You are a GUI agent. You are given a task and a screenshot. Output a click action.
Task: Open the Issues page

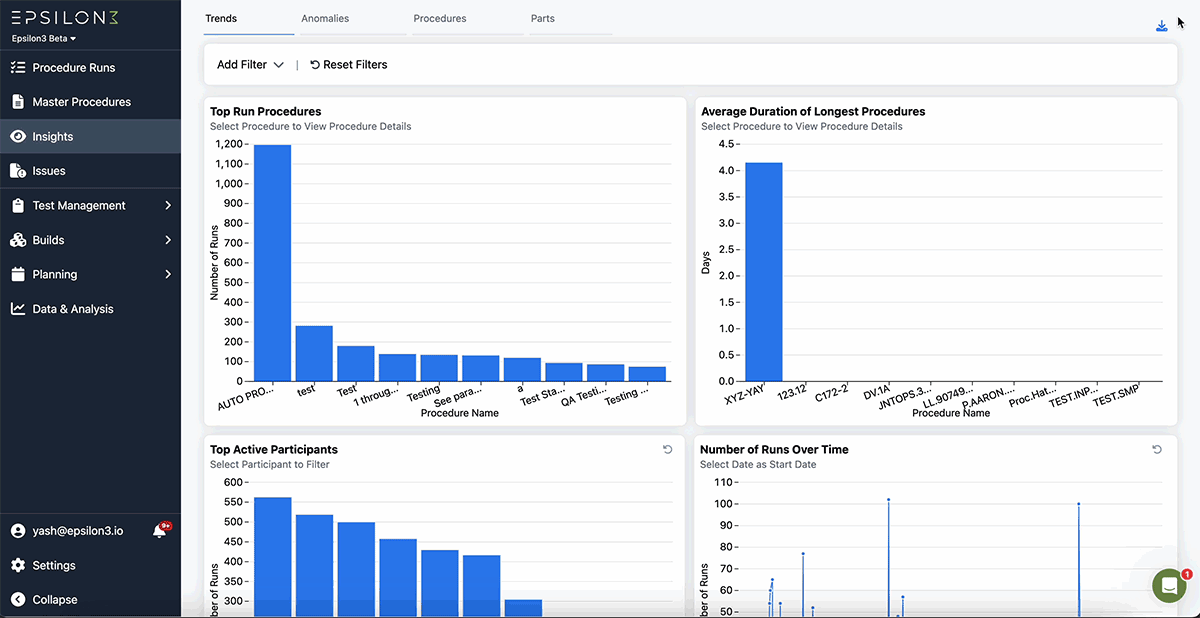[x=90, y=171]
